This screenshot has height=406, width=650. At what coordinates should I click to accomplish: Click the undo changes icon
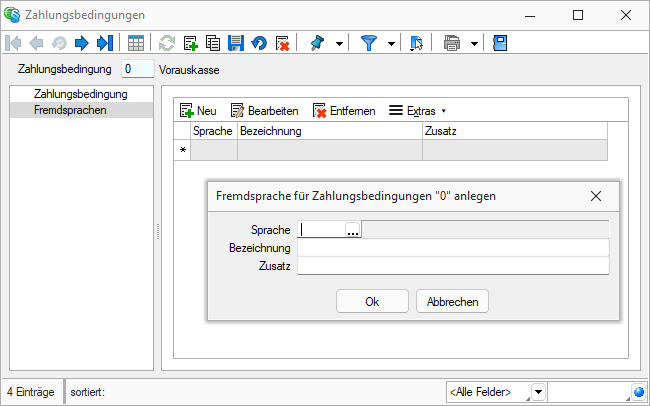(260, 43)
